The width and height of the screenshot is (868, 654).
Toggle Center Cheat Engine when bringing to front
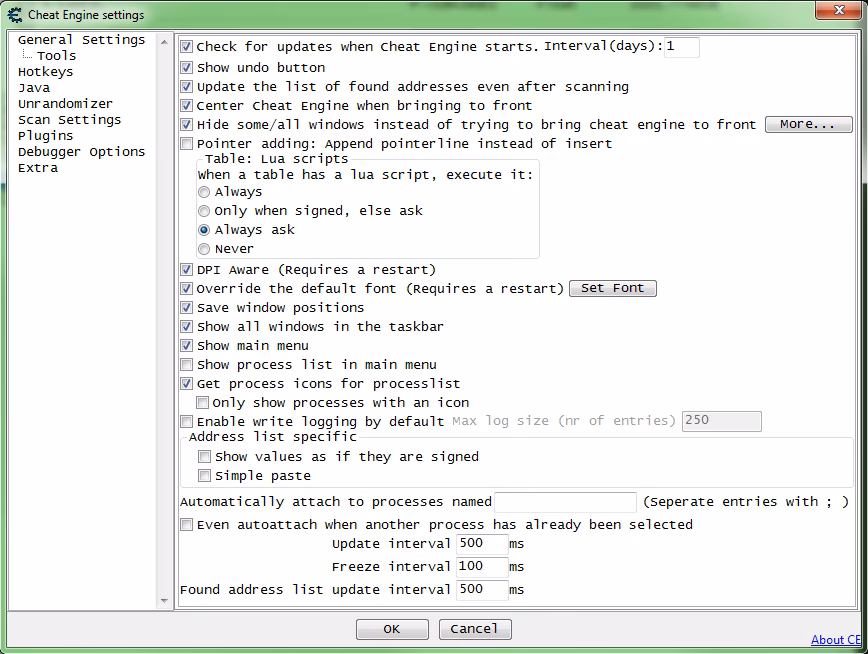tap(187, 106)
